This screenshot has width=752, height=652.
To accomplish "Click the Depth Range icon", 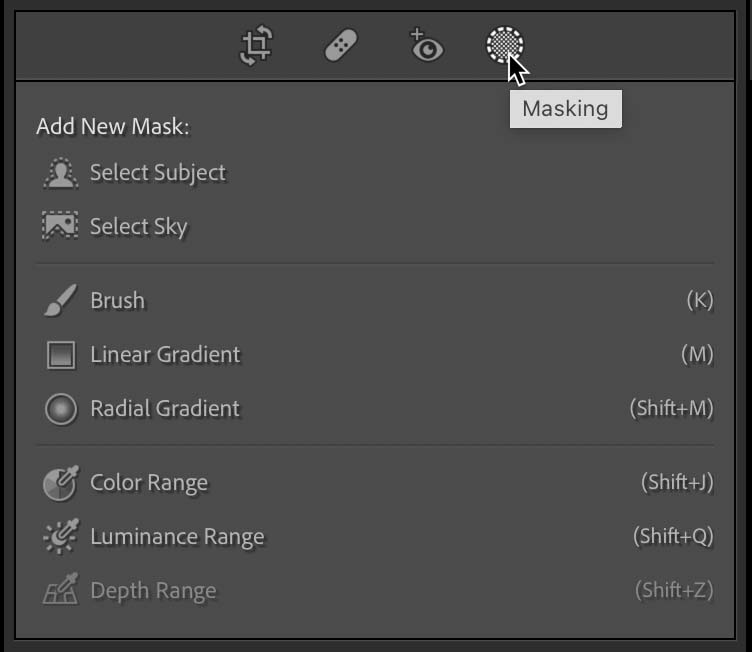I will [x=60, y=589].
